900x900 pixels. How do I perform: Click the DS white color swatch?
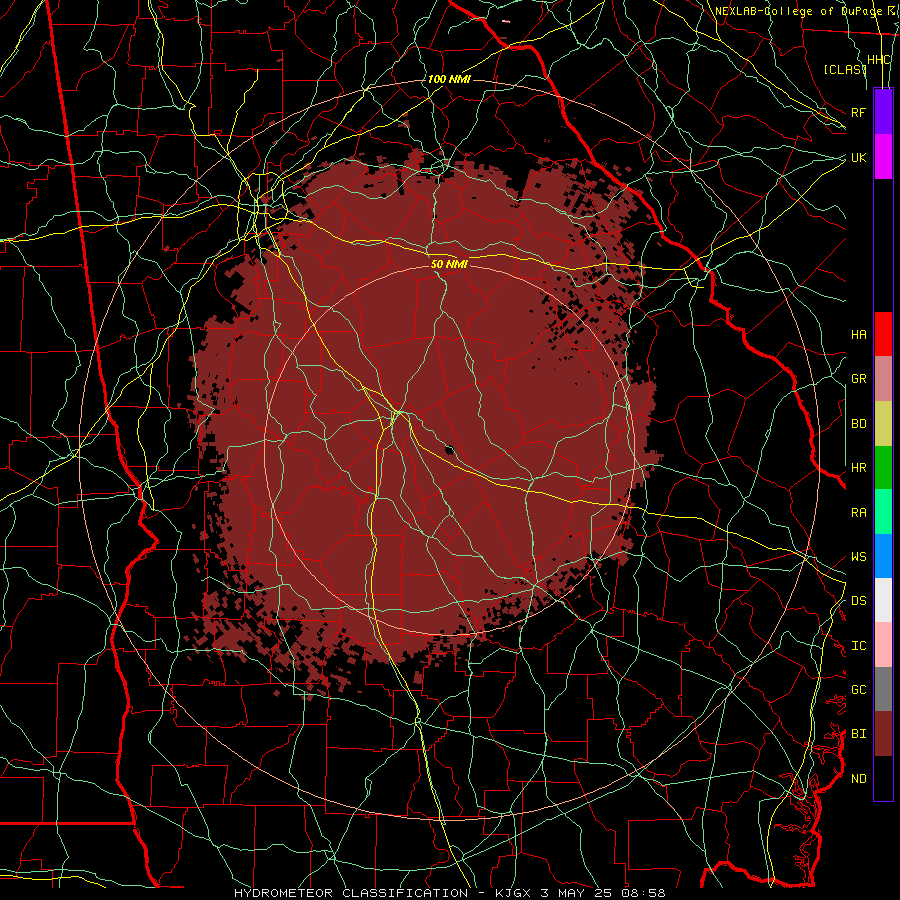pyautogui.click(x=883, y=600)
